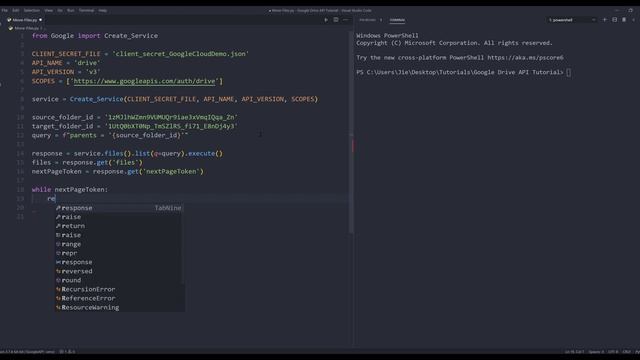This screenshot has width=640, height=360.
Task: Open the Go menu
Action: pos(60,10)
